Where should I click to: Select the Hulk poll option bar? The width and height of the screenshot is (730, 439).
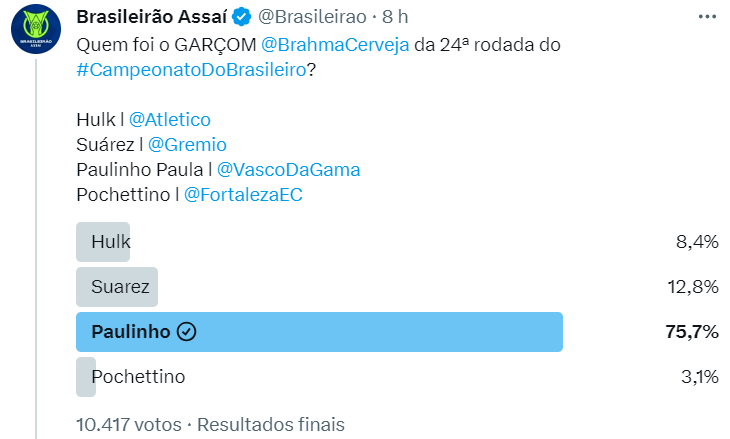click(103, 242)
